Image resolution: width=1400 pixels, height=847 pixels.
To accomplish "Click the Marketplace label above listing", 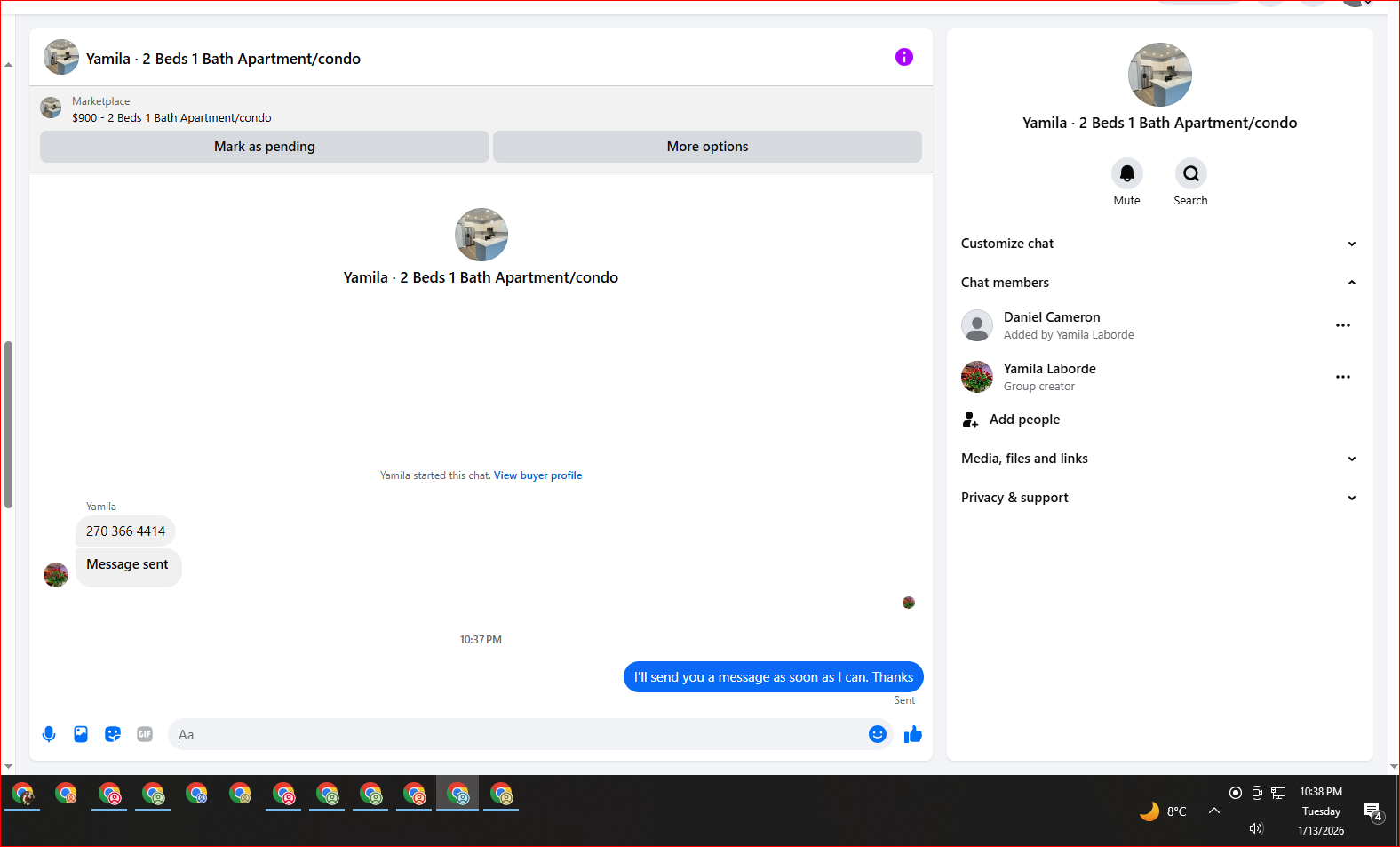I will click(100, 101).
